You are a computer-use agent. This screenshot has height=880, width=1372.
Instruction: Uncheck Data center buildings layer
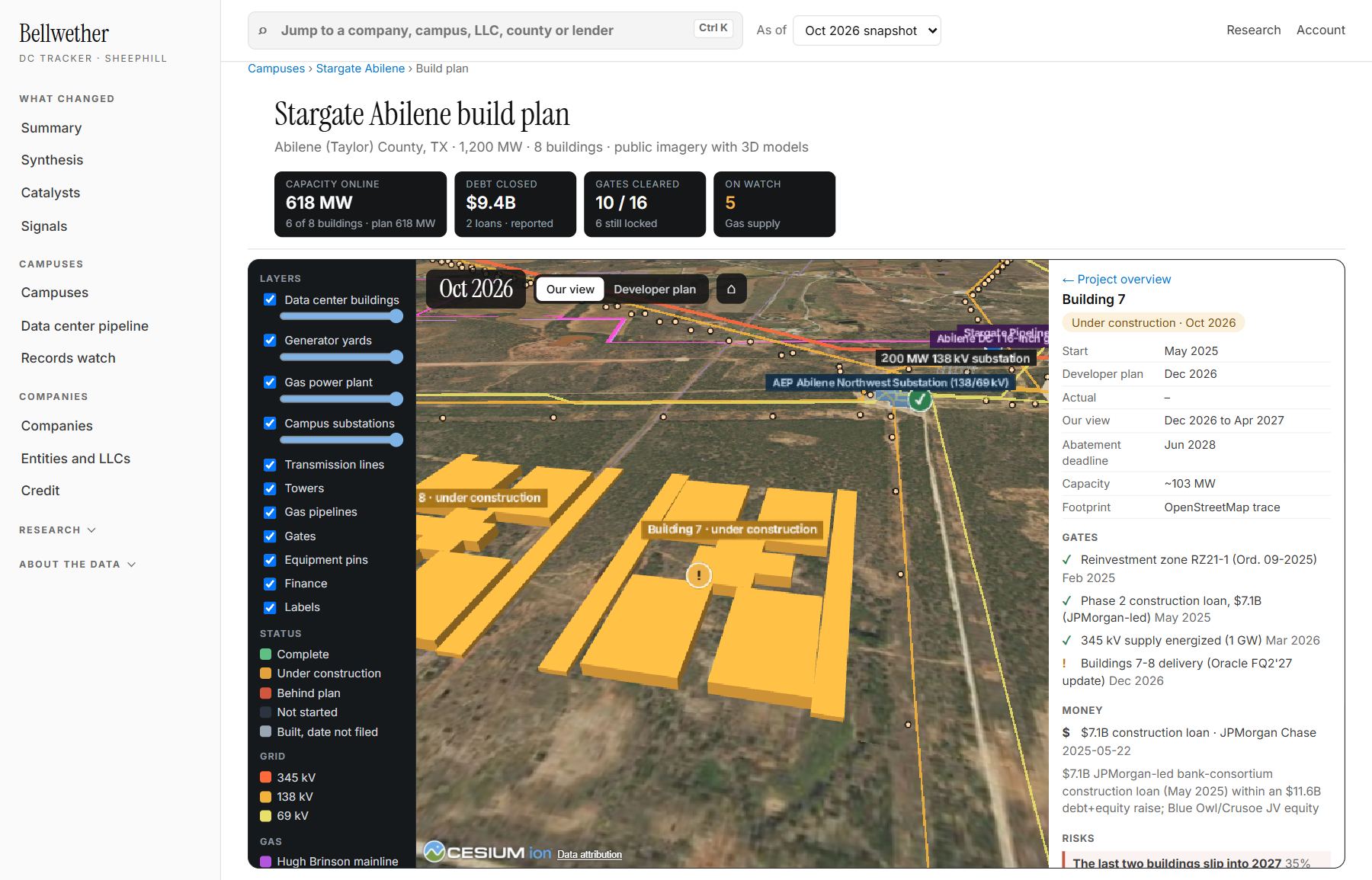coord(270,299)
